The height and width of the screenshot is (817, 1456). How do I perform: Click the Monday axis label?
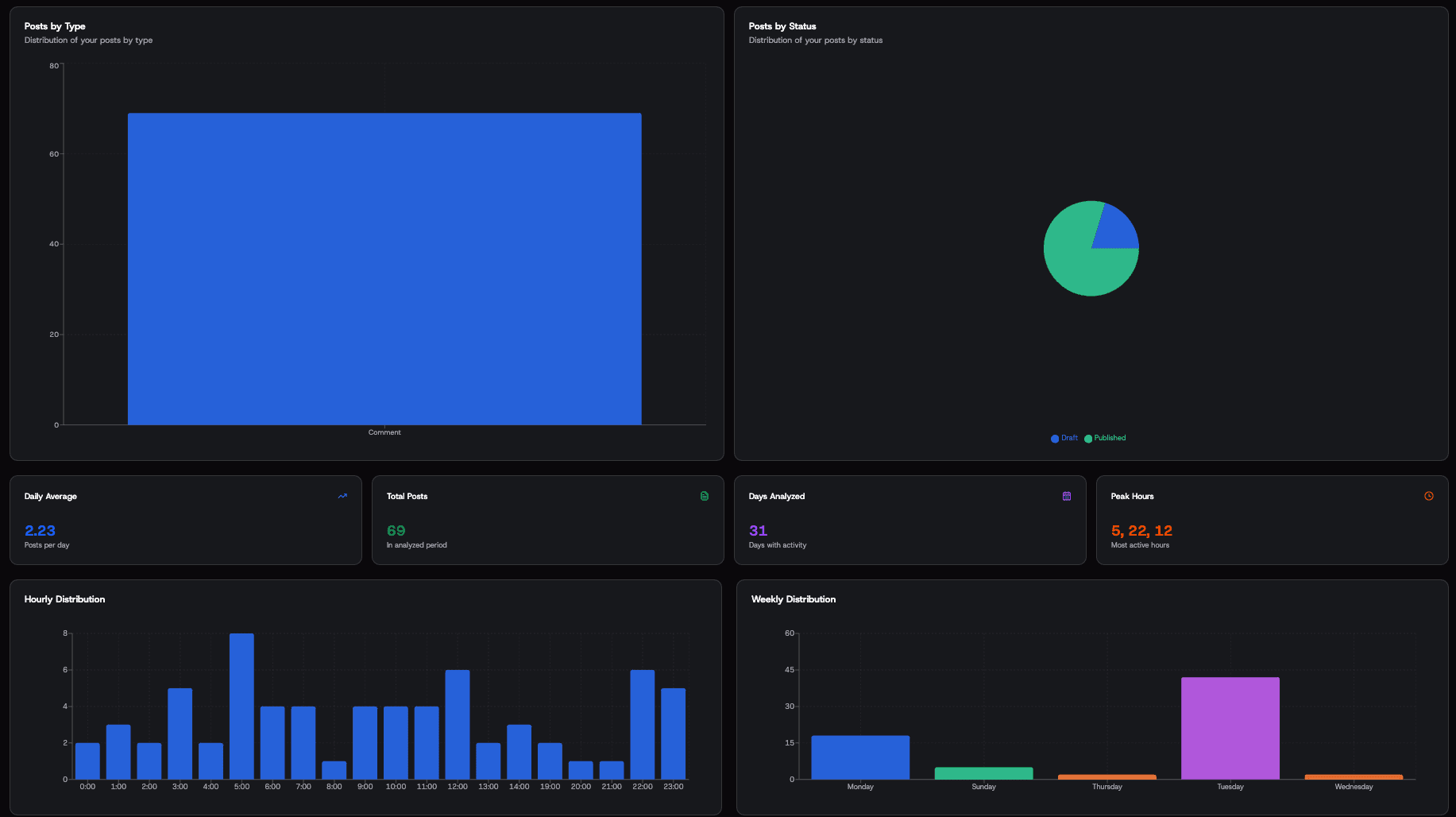[860, 787]
